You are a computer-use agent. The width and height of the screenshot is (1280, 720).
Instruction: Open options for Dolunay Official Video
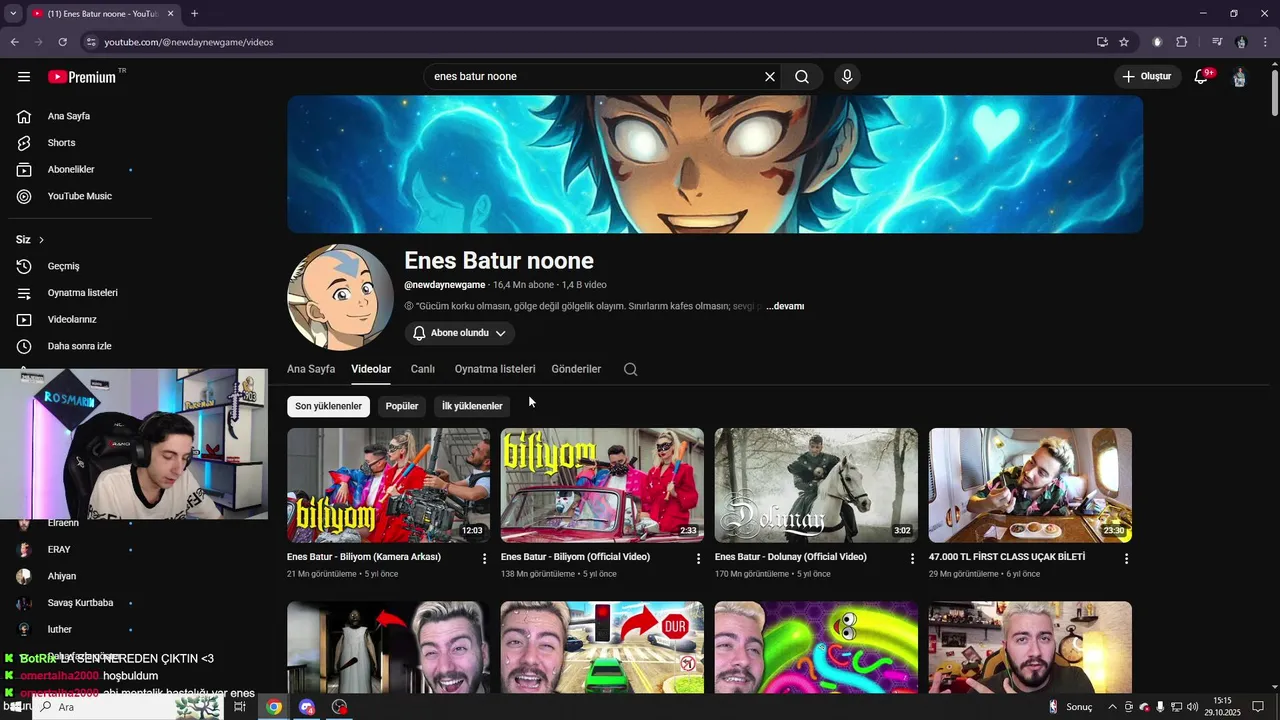point(912,558)
